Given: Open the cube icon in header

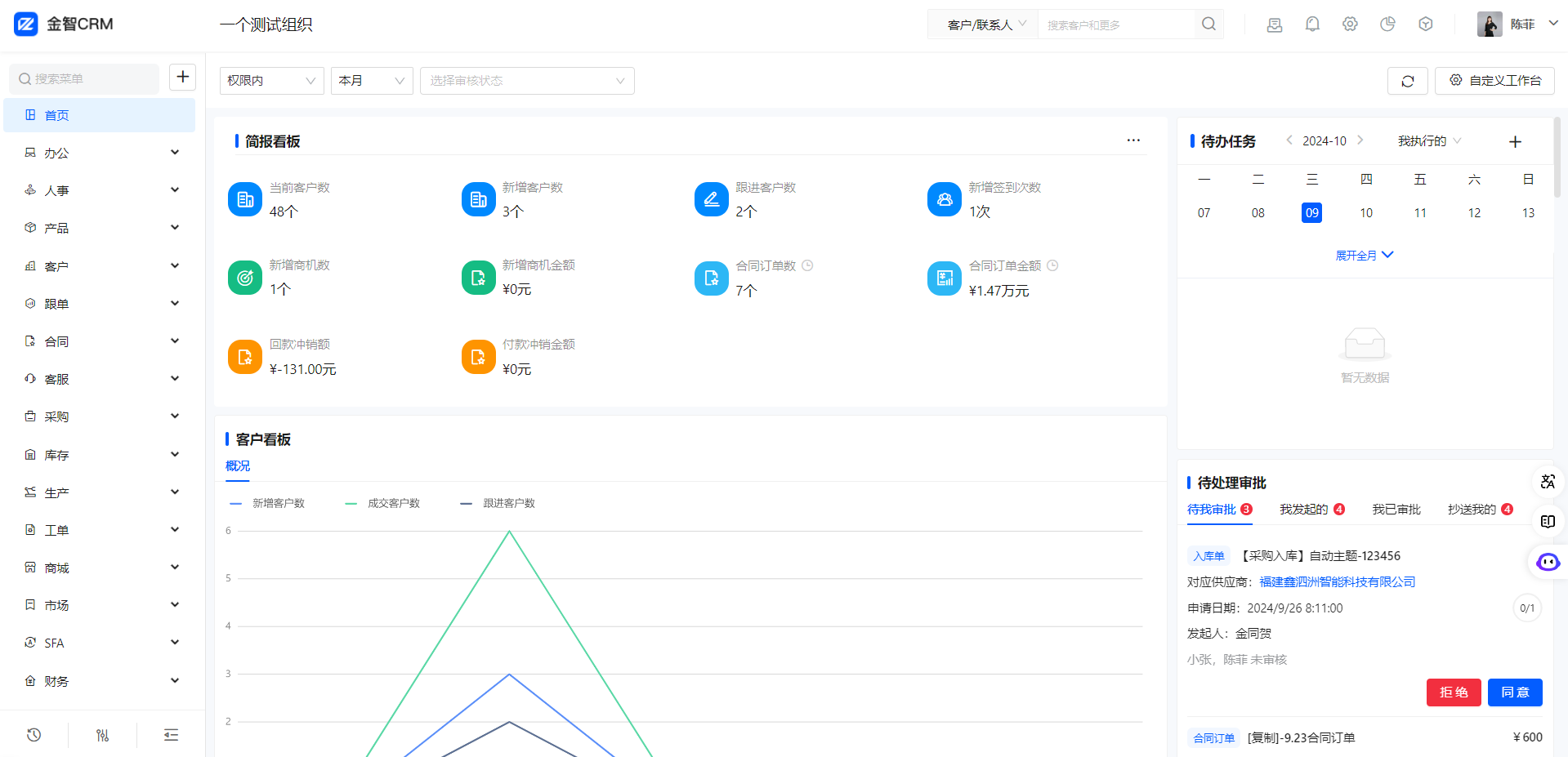Looking at the screenshot, I should pyautogui.click(x=1426, y=24).
